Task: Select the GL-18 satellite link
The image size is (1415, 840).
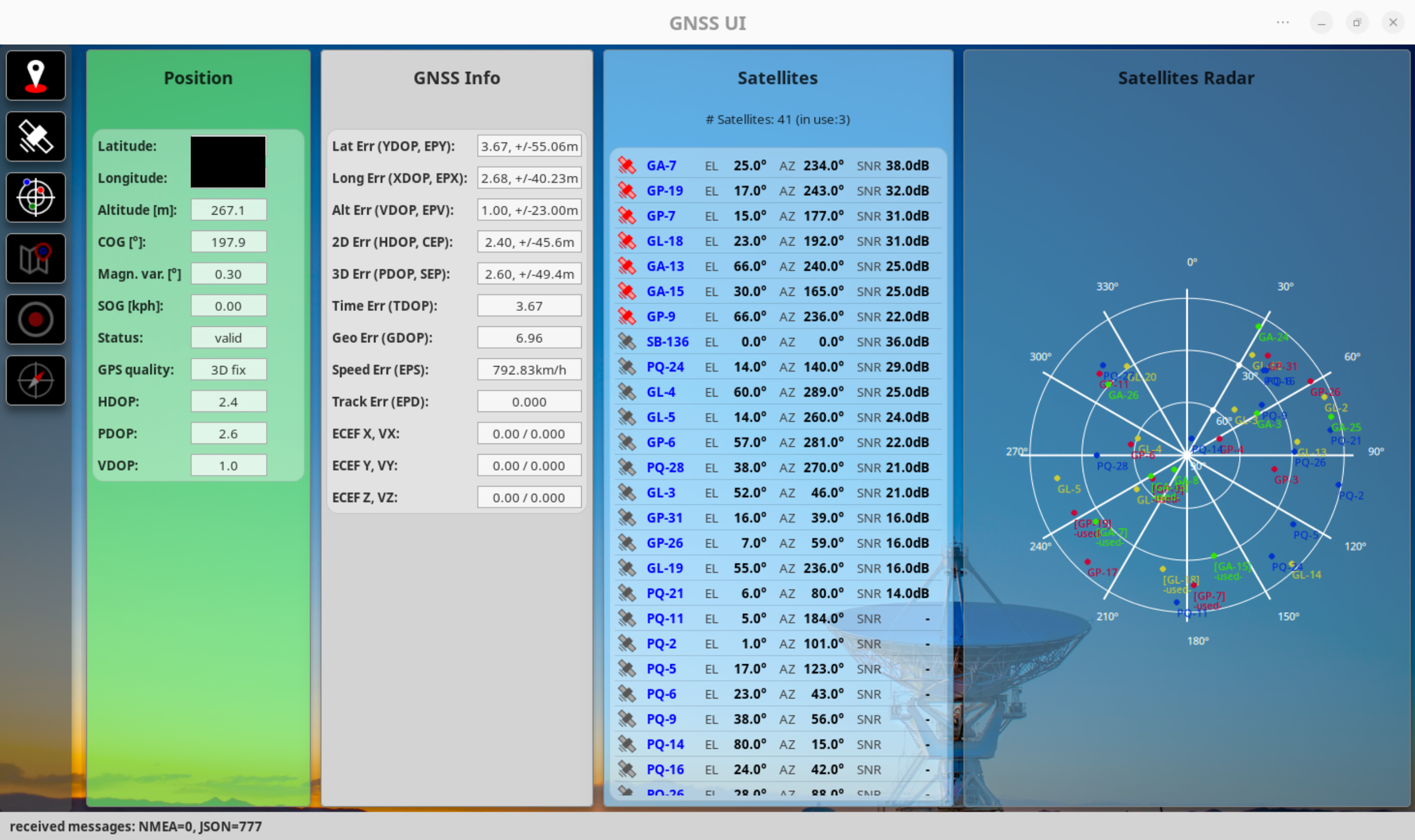Action: click(665, 241)
